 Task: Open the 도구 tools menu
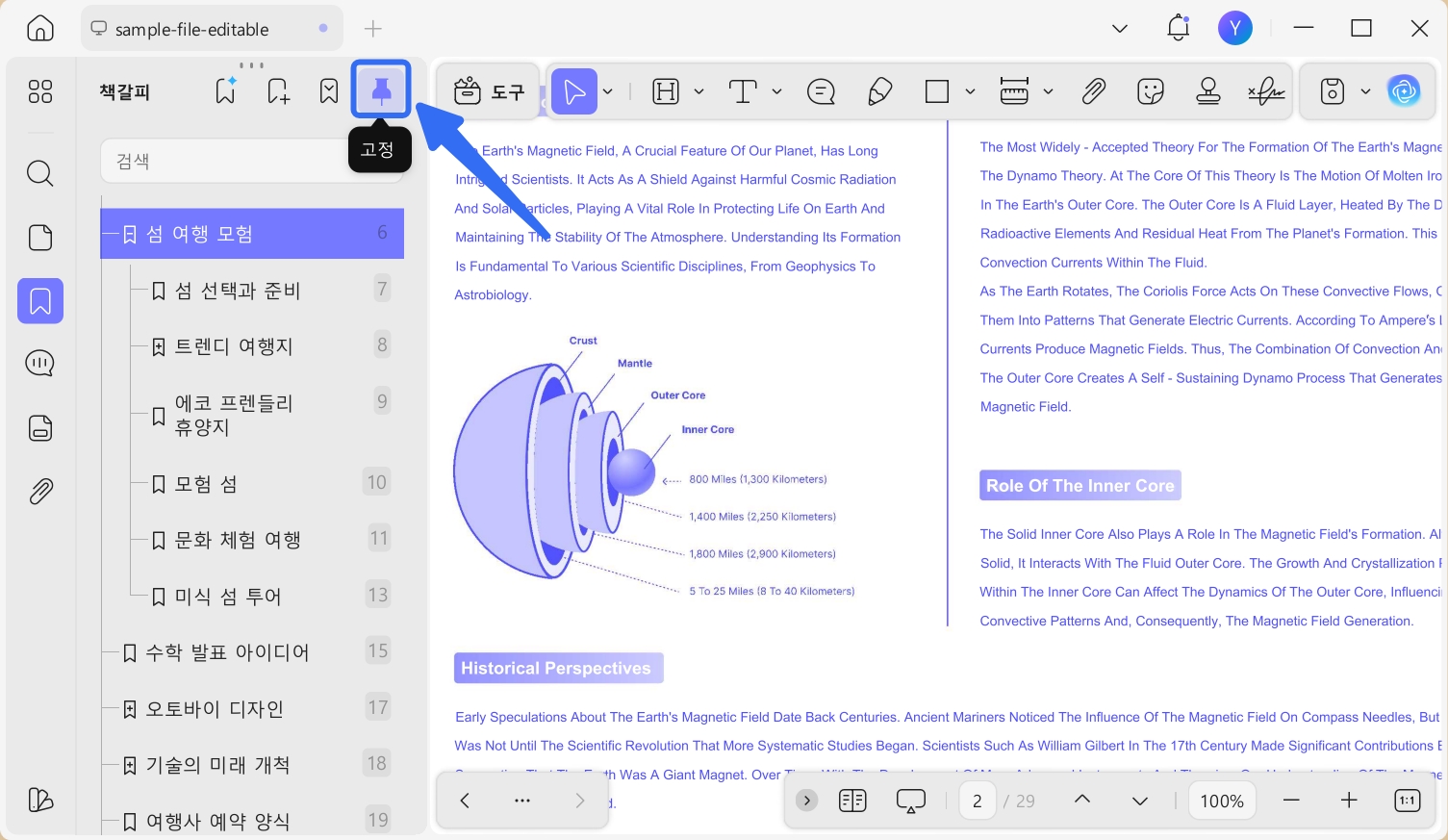tap(489, 91)
